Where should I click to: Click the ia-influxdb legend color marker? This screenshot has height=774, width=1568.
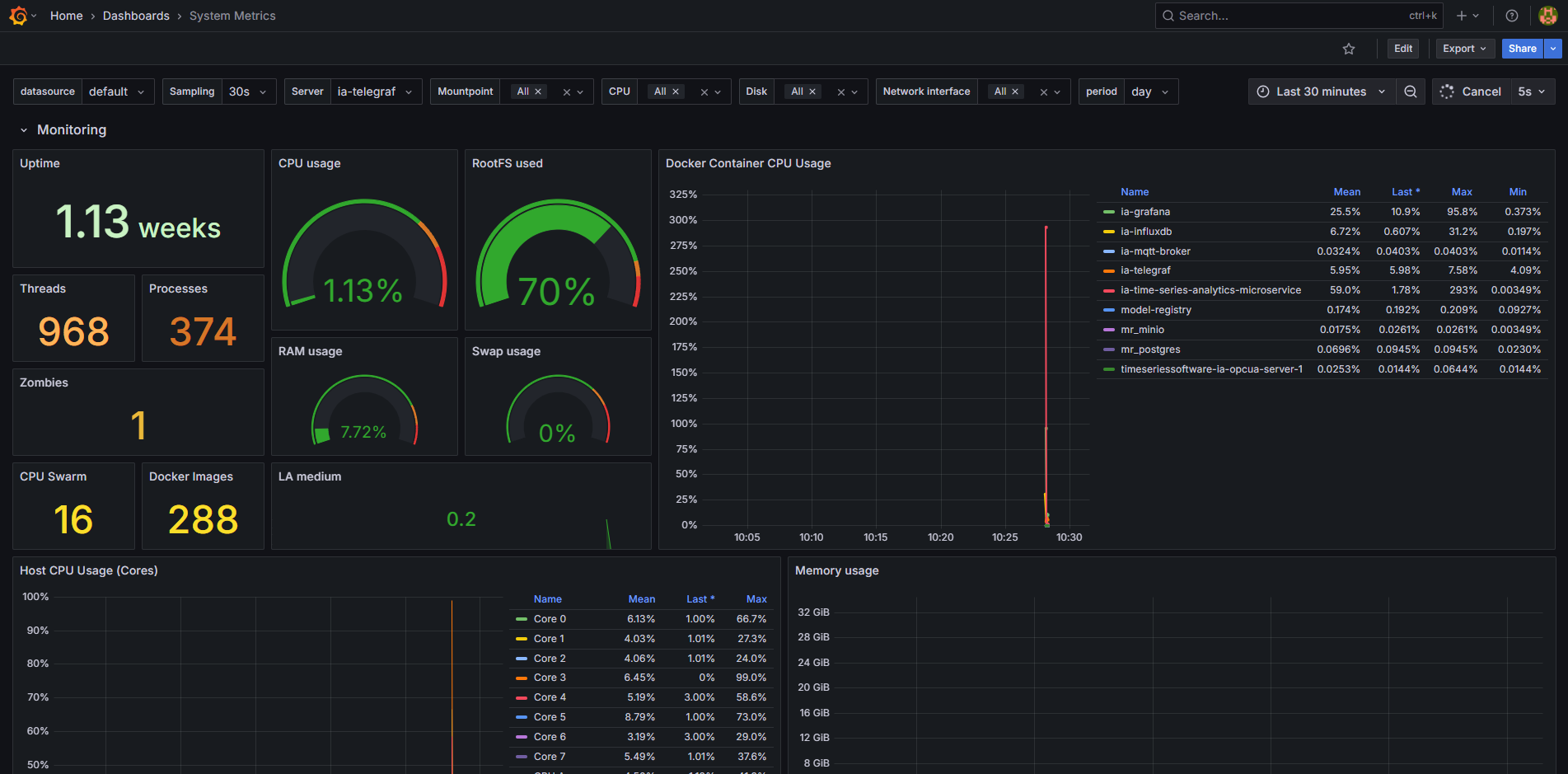tap(1110, 232)
